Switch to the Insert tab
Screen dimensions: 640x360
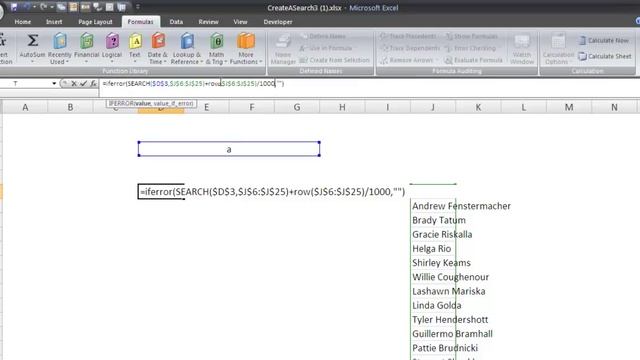54,22
